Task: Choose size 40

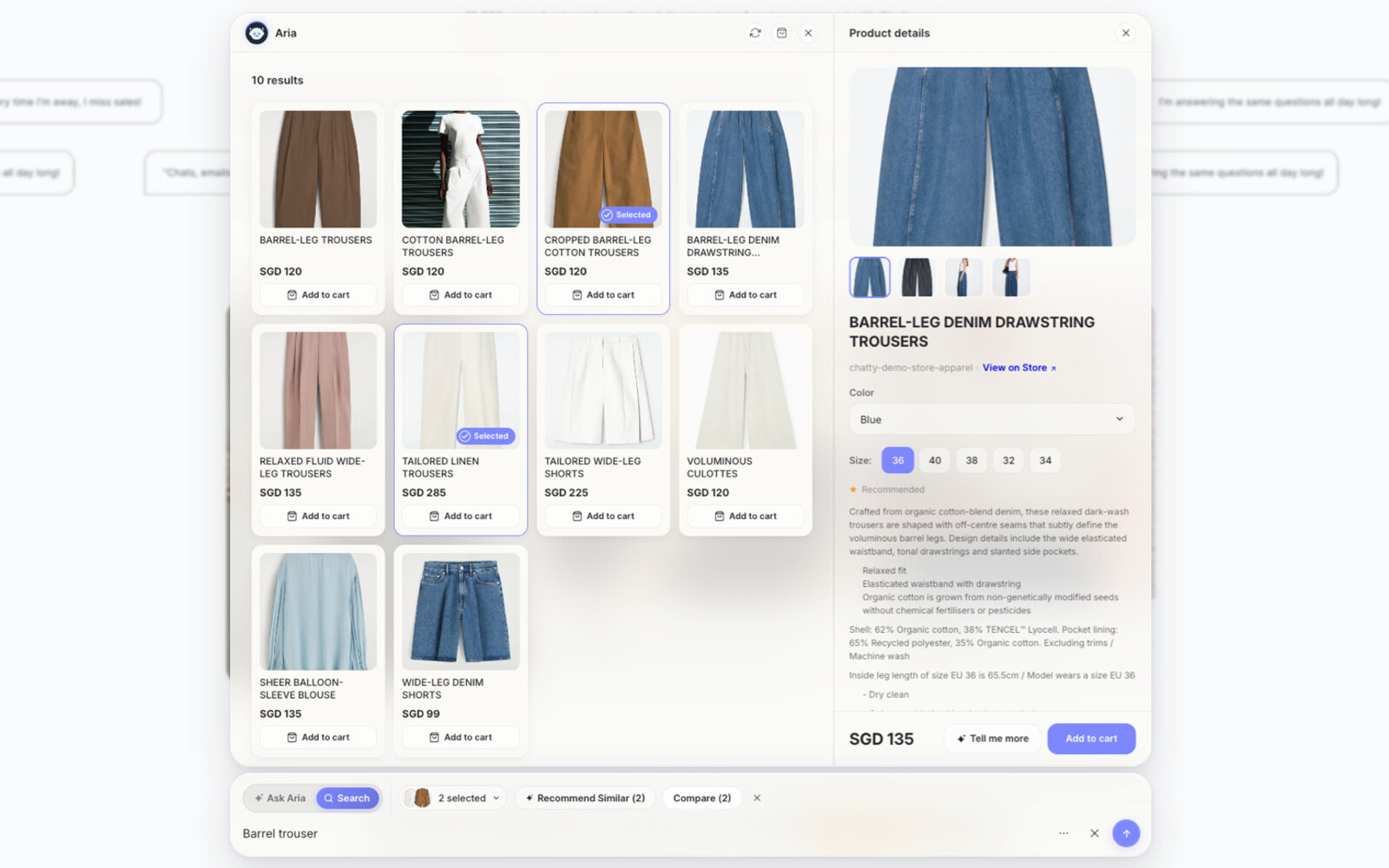Action: pyautogui.click(x=935, y=461)
